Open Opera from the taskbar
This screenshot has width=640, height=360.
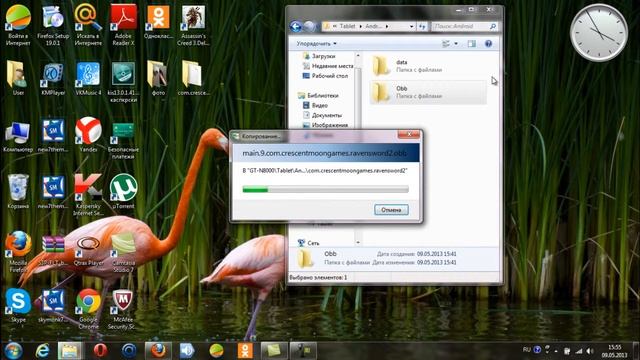(x=100, y=351)
